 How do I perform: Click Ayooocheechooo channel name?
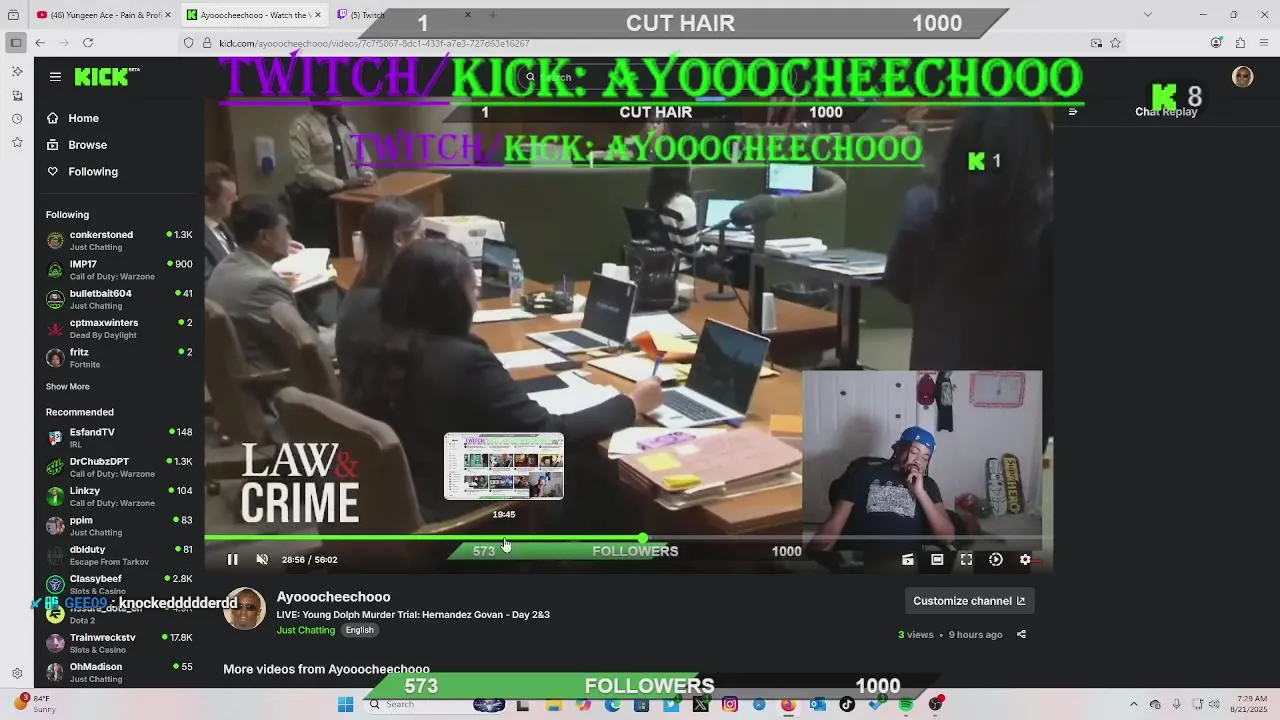click(x=333, y=597)
